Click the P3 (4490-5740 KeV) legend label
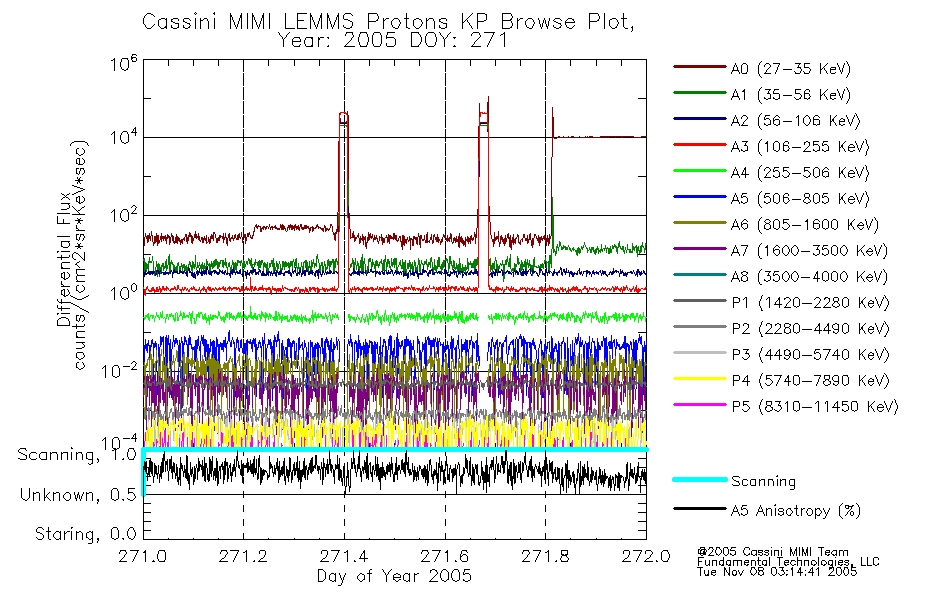 click(x=810, y=355)
